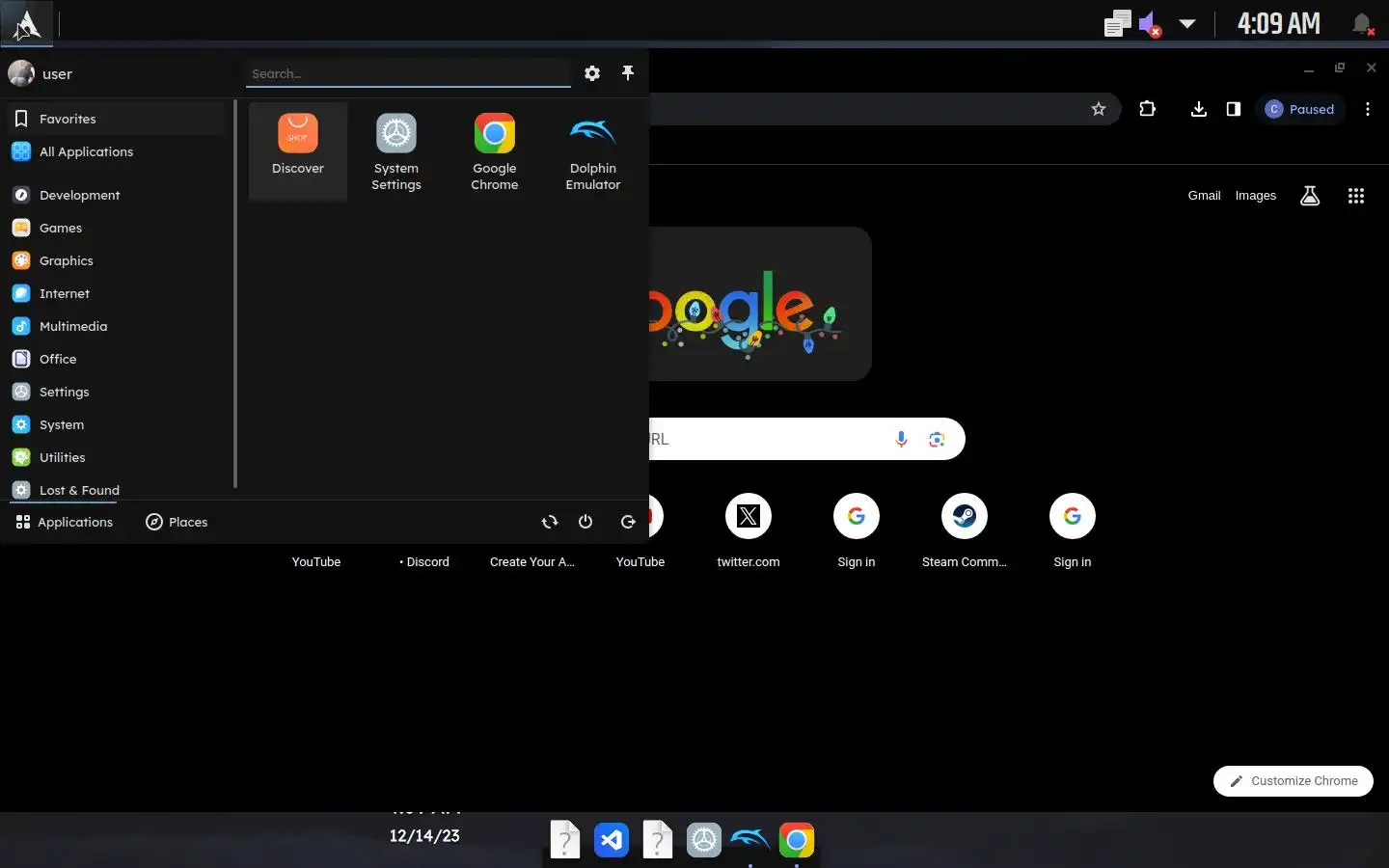This screenshot has height=868, width=1389.
Task: Open the Google apps grid
Action: point(1355,196)
